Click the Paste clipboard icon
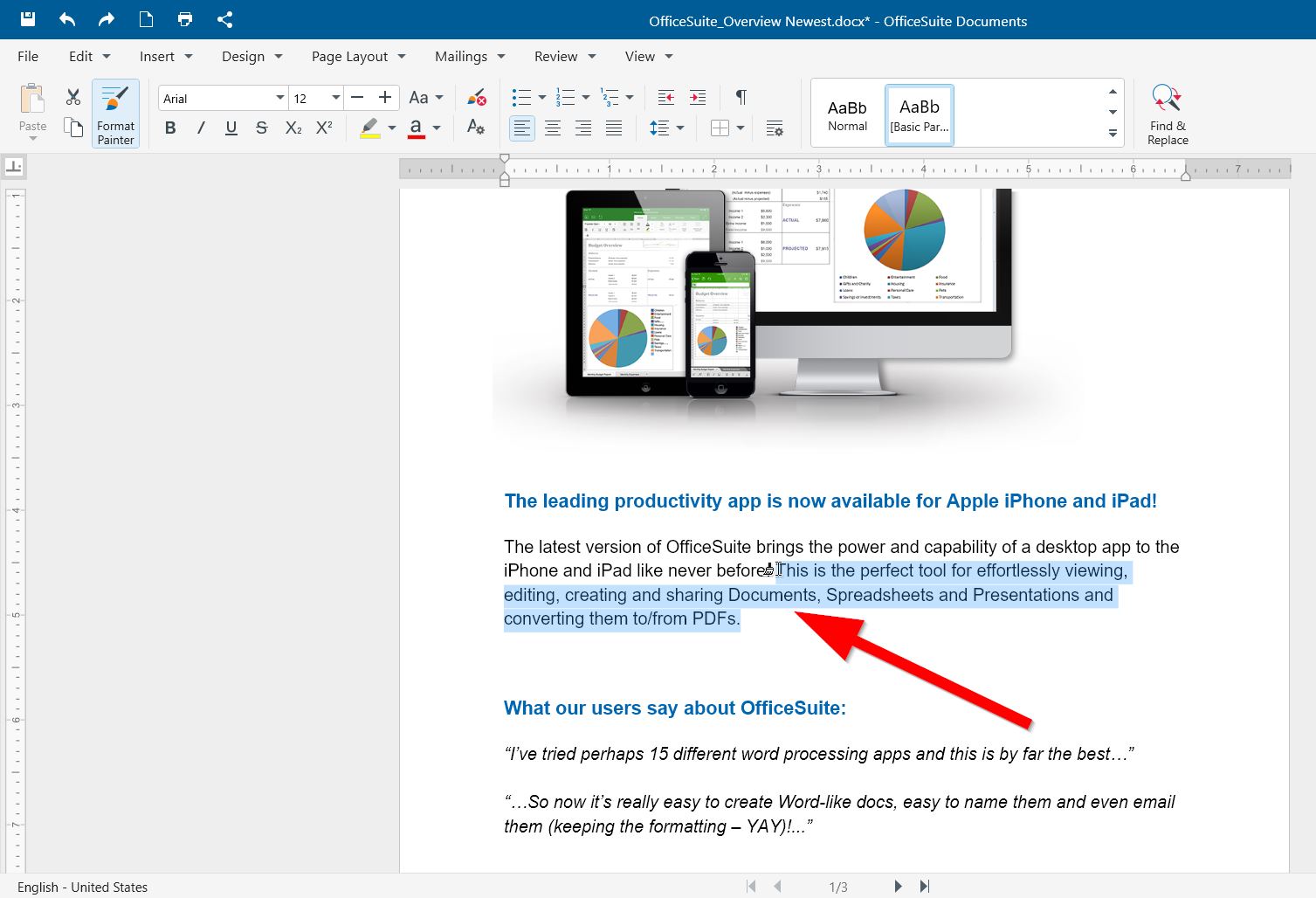 (32, 100)
